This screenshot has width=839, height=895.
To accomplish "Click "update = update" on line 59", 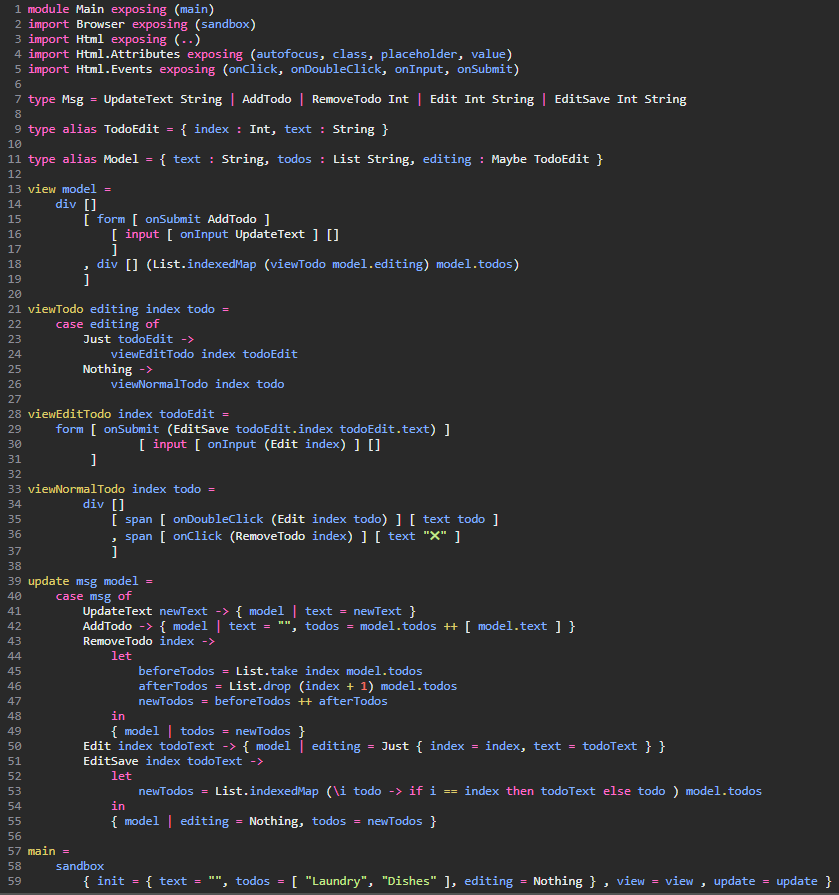I will [x=766, y=881].
